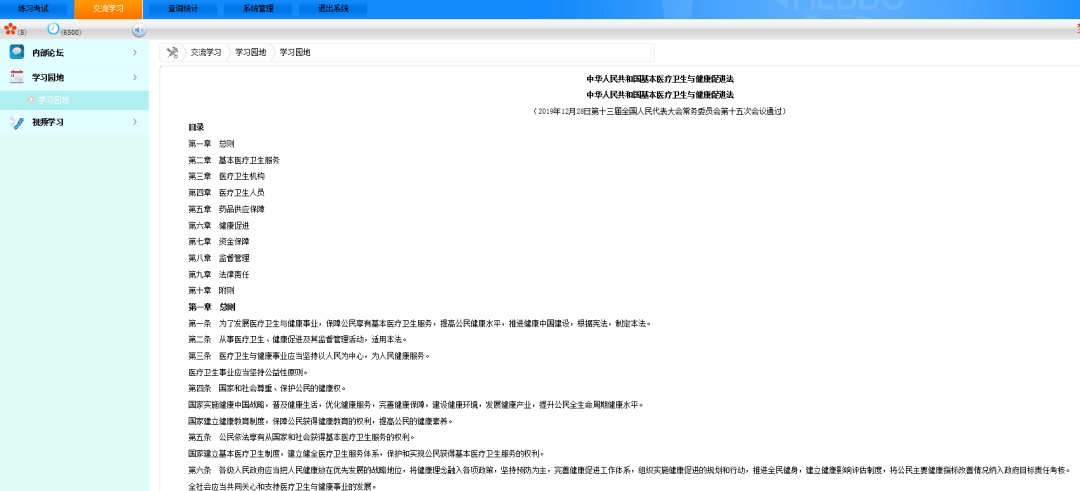Image resolution: width=1080 pixels, height=491 pixels.
Task: Click the 视频学习 icon in sidebar
Action: point(17,122)
